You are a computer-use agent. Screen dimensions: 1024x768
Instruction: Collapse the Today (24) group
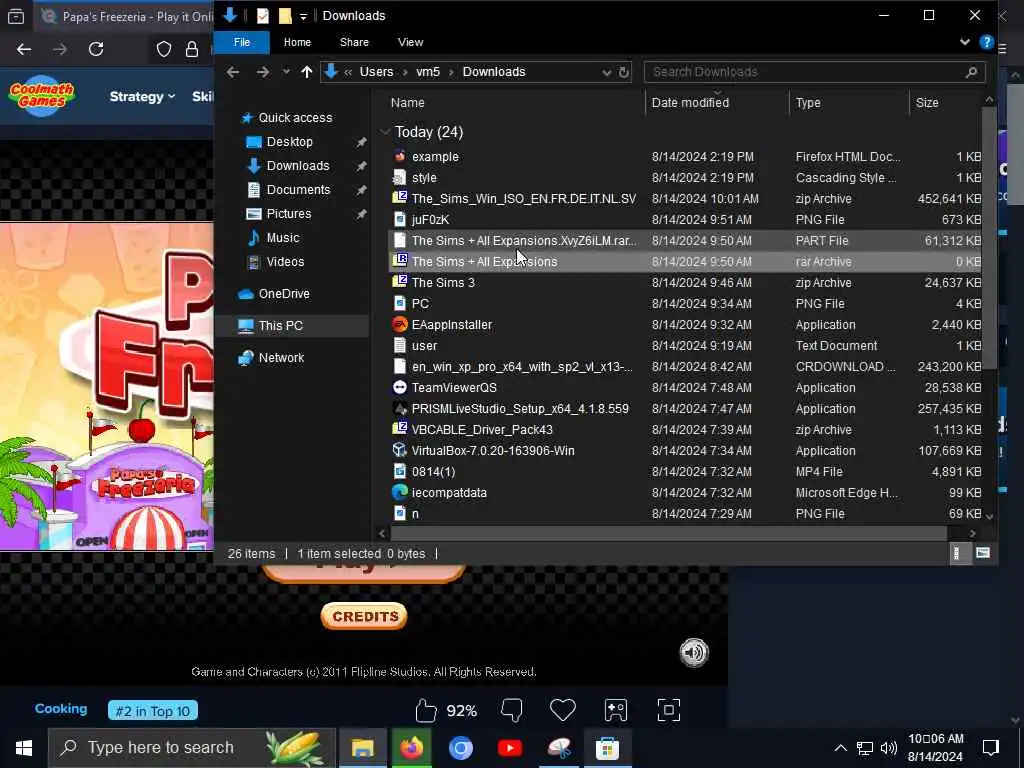click(384, 132)
